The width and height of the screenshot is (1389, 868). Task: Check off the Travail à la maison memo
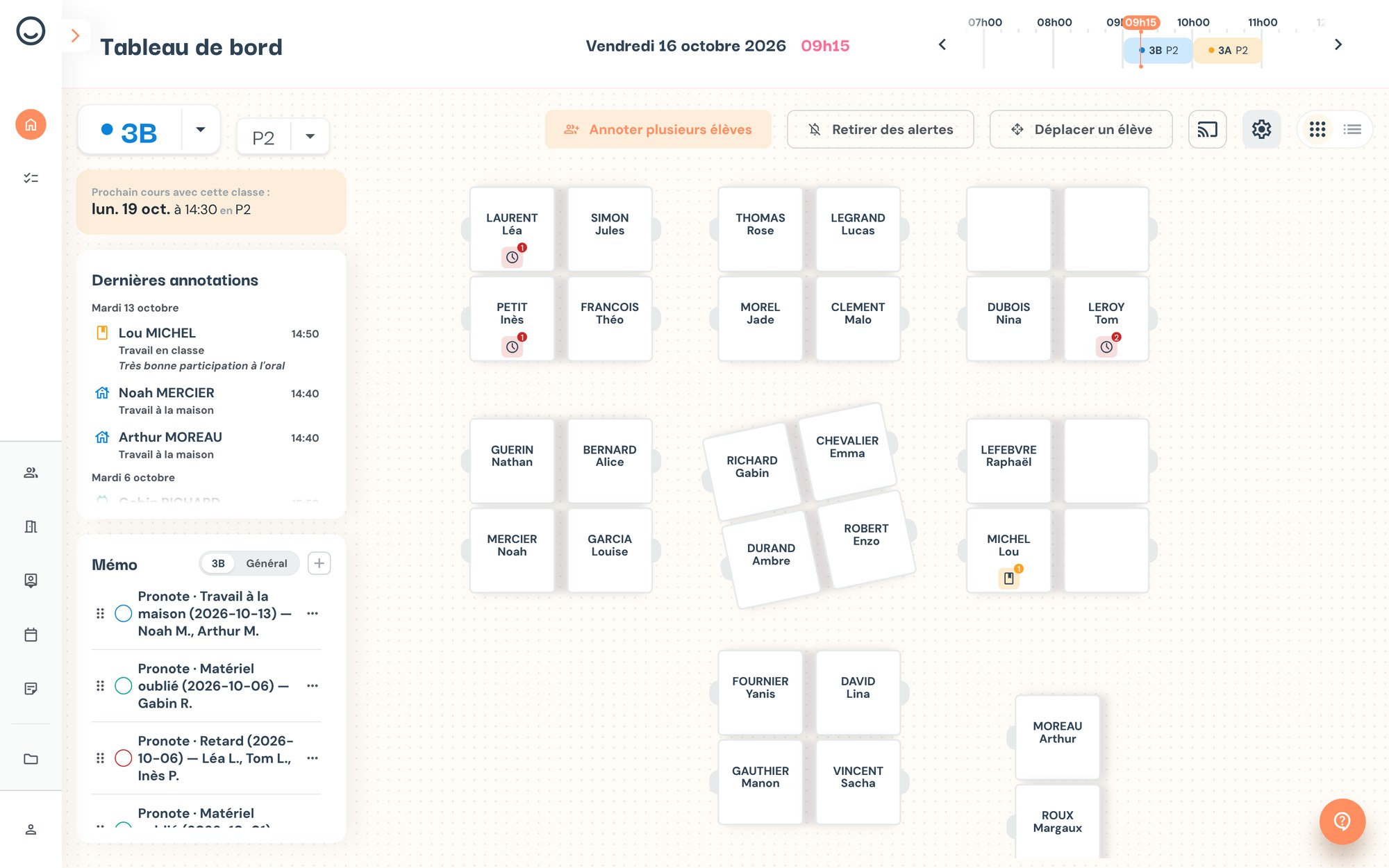point(123,614)
